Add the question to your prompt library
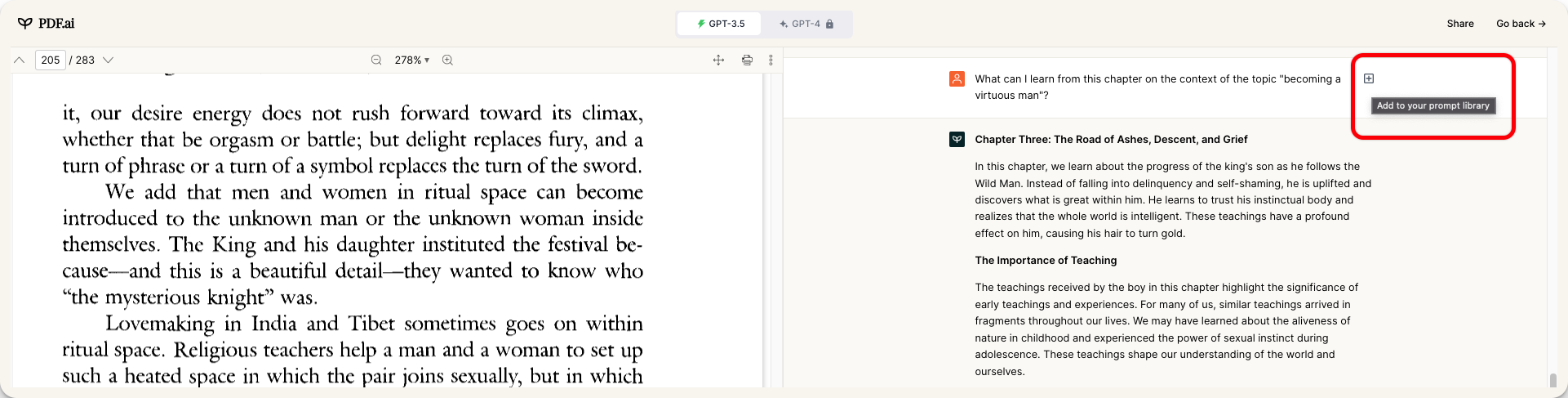 coord(1369,78)
